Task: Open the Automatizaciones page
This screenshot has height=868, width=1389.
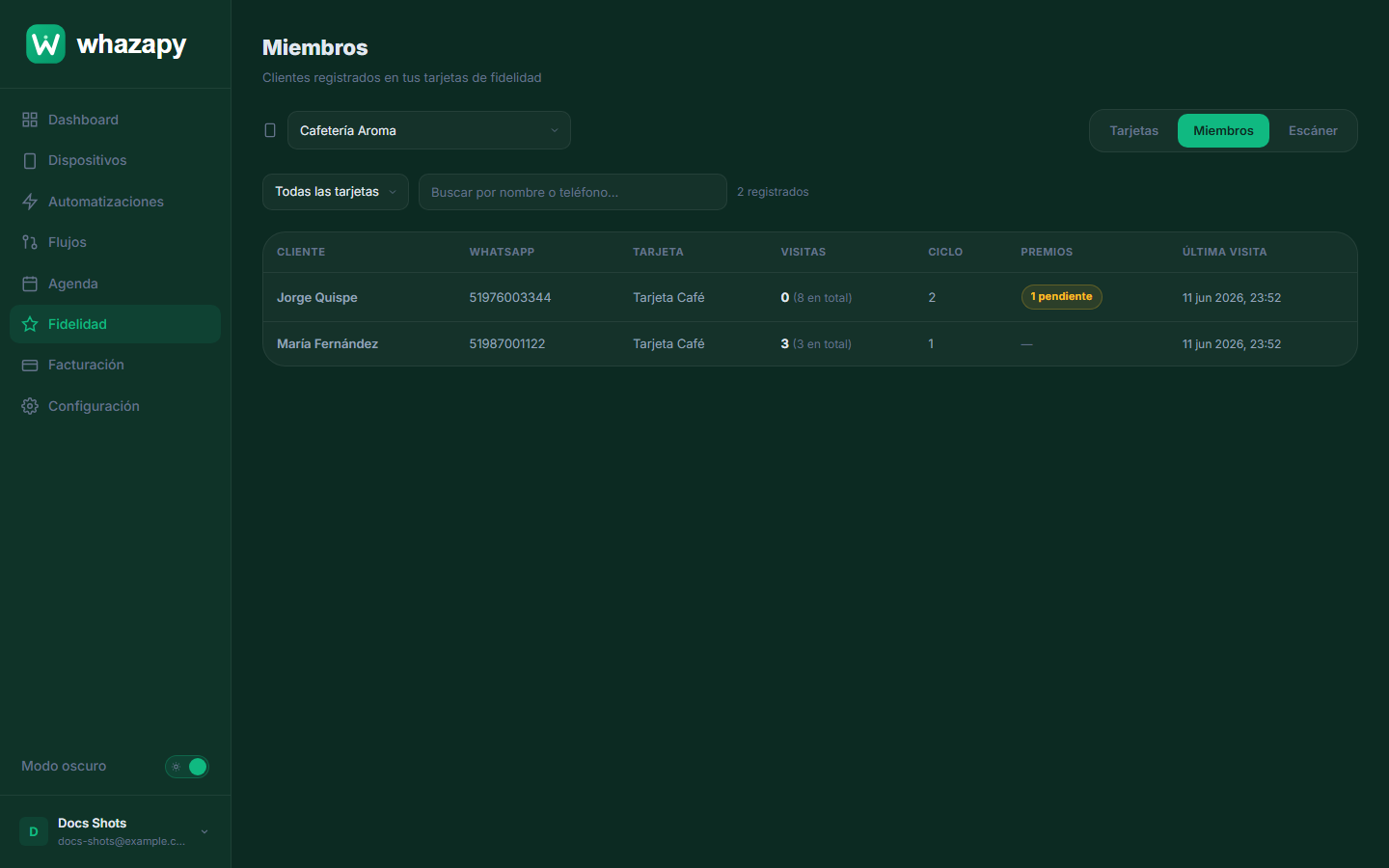Action: pyautogui.click(x=115, y=202)
